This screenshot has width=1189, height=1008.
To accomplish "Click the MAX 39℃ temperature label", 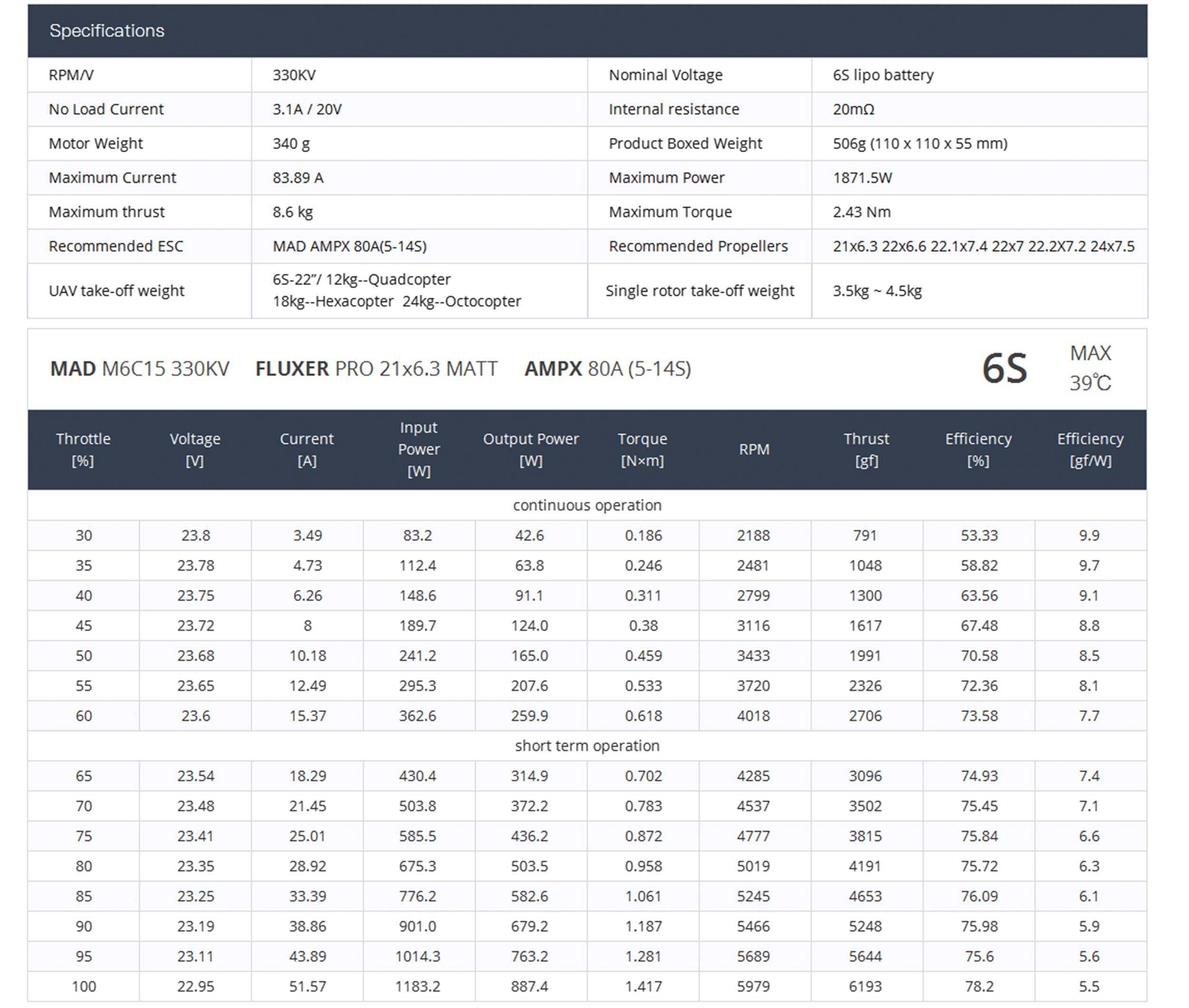I will click(1090, 369).
